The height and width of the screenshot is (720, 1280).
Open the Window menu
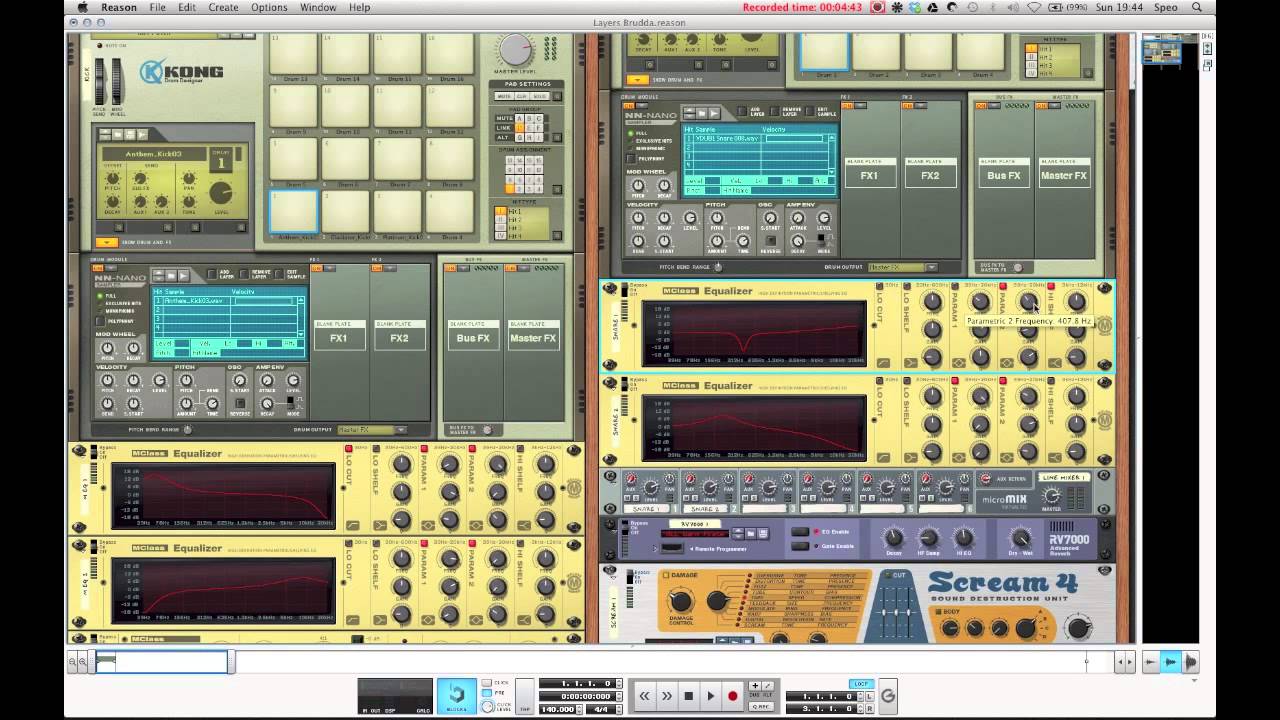coord(318,7)
